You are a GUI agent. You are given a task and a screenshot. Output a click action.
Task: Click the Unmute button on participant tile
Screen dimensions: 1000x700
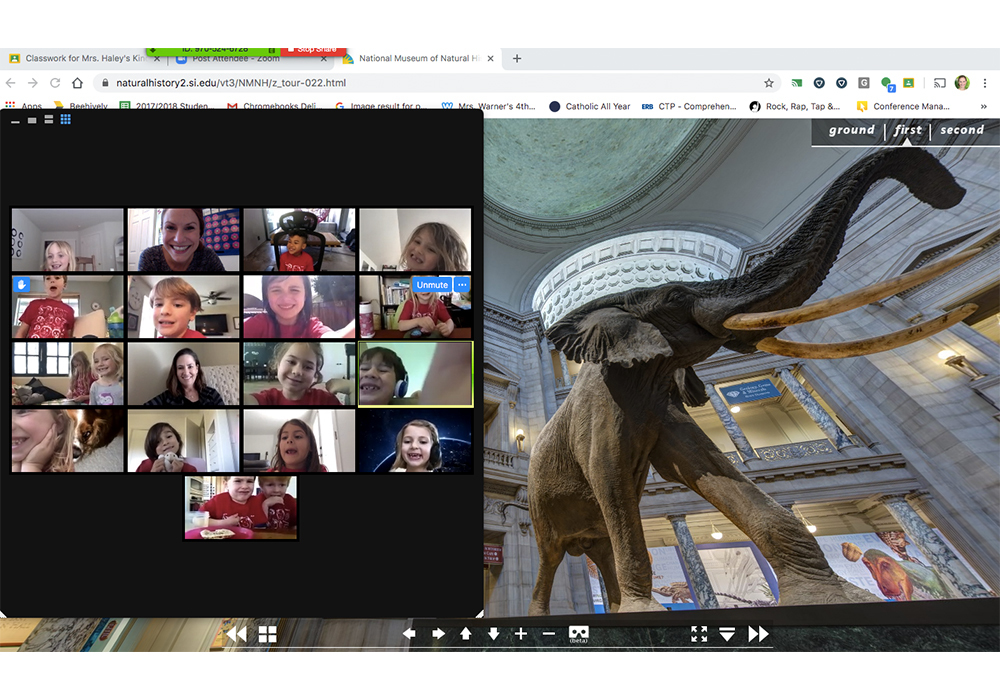432,285
